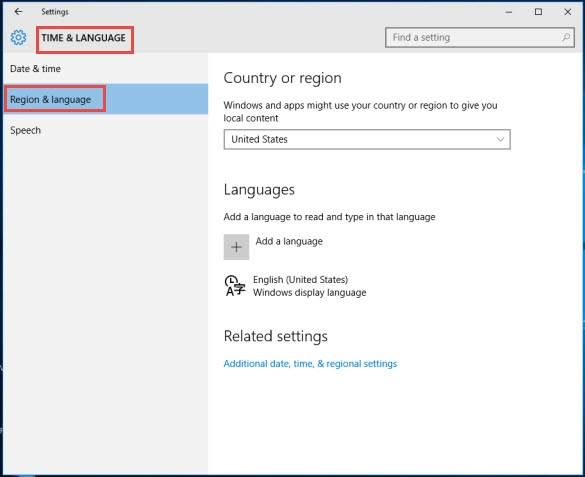Expand the country list with the chevron arrow
The image size is (585, 477).
(500, 139)
